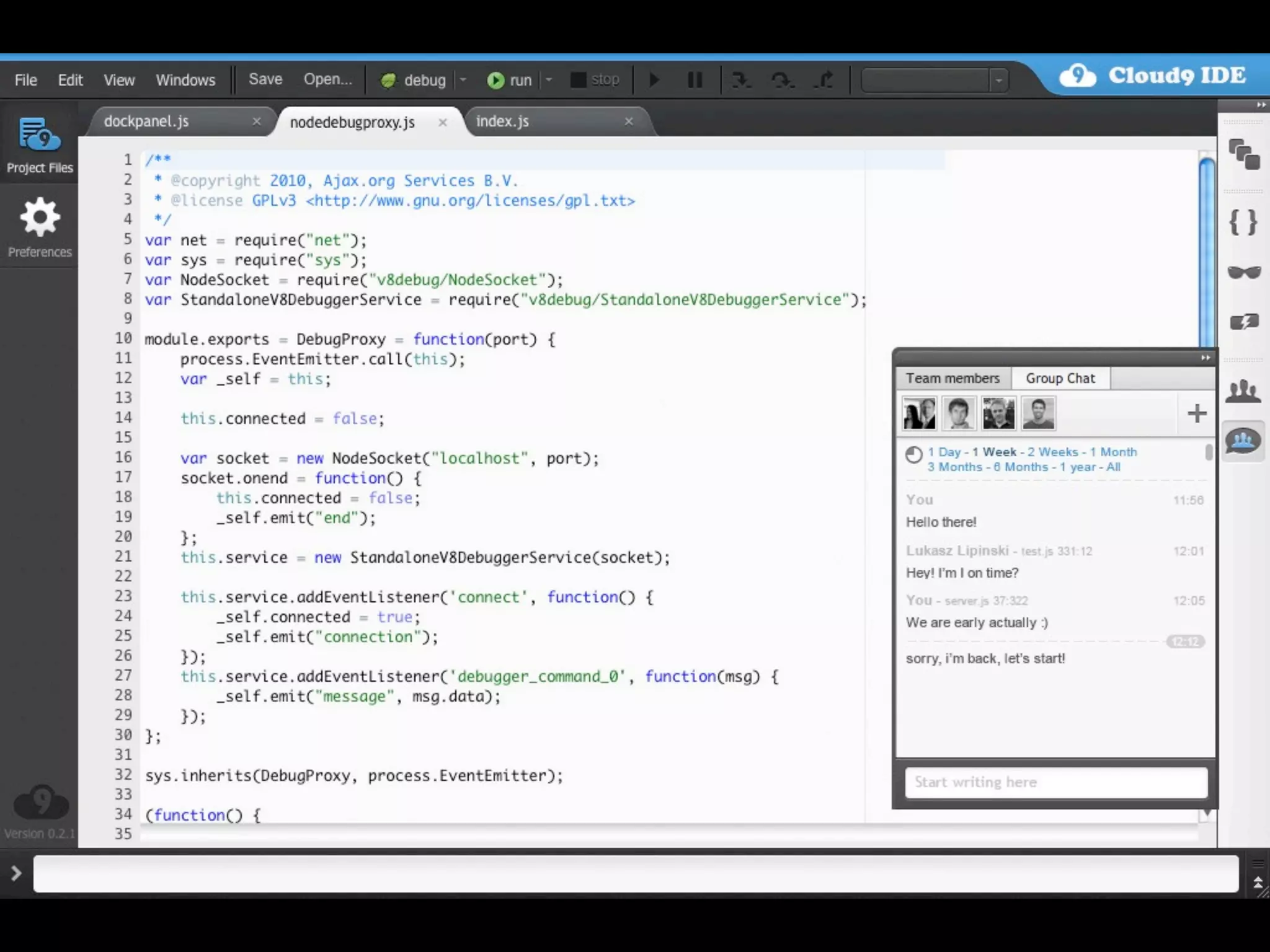Filter chat history to 1 Week
The width and height of the screenshot is (1270, 952).
coord(994,452)
